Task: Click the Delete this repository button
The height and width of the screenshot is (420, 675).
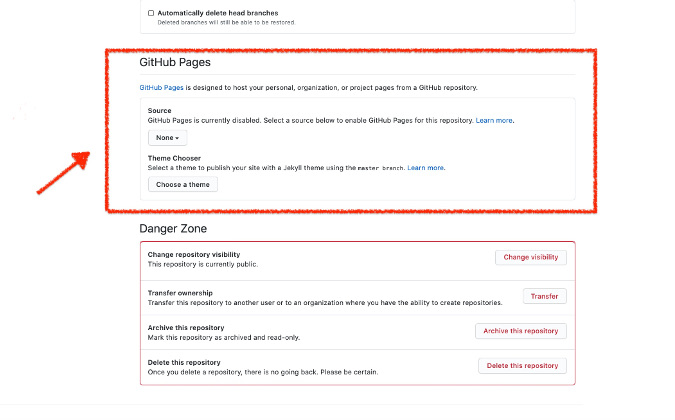Action: (x=522, y=366)
